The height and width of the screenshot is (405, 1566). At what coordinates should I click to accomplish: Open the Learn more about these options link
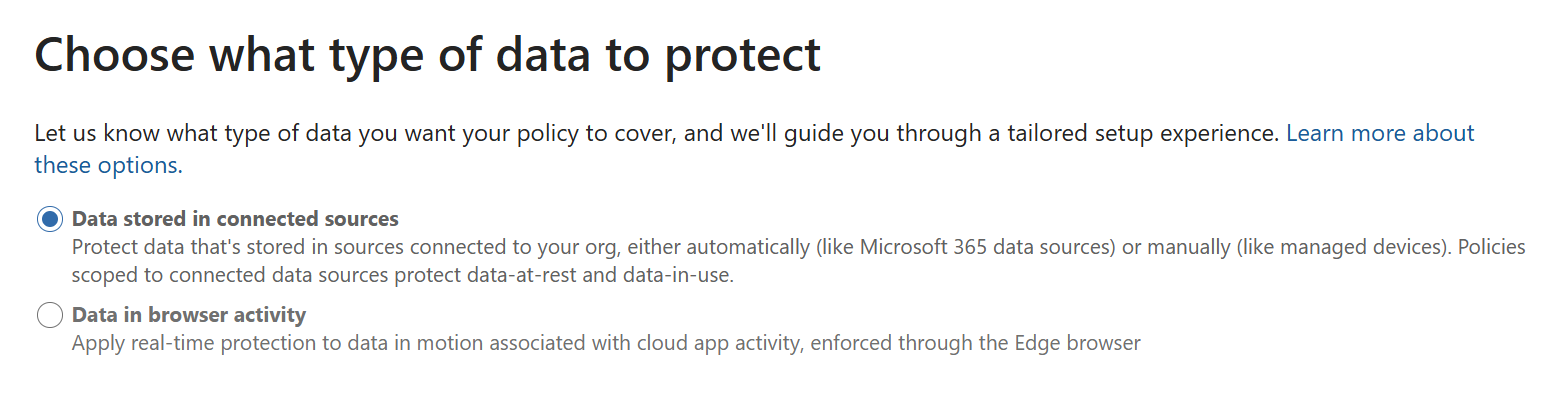1379,133
